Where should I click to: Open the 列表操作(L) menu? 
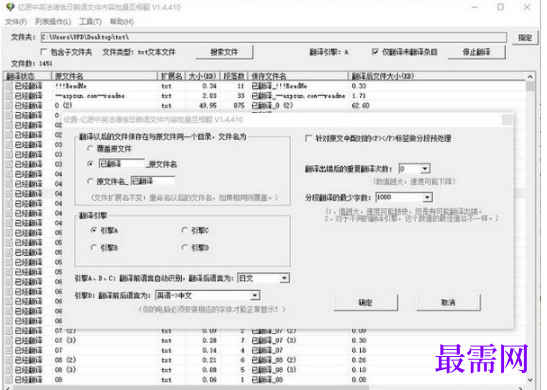(53, 22)
